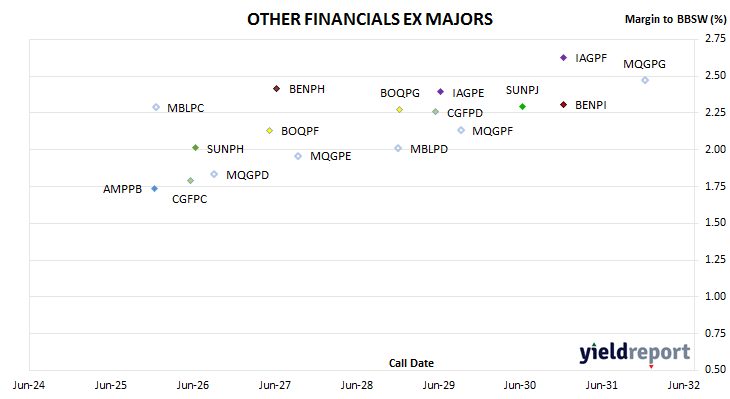
Task: Select the CGFPD data label
Action: pos(465,113)
